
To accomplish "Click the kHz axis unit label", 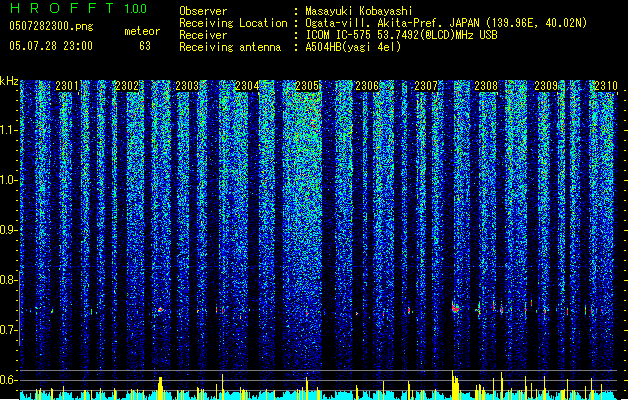I will click(9, 81).
